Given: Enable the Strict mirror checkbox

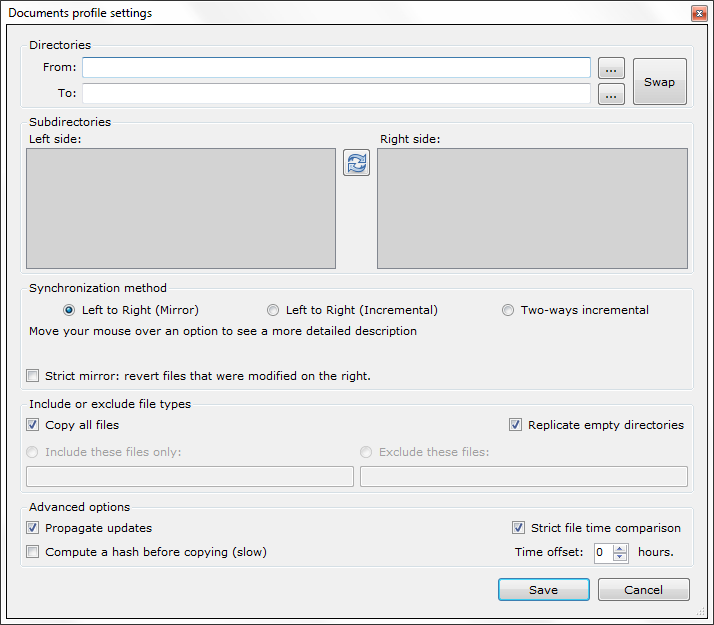Looking at the screenshot, I should (x=34, y=376).
